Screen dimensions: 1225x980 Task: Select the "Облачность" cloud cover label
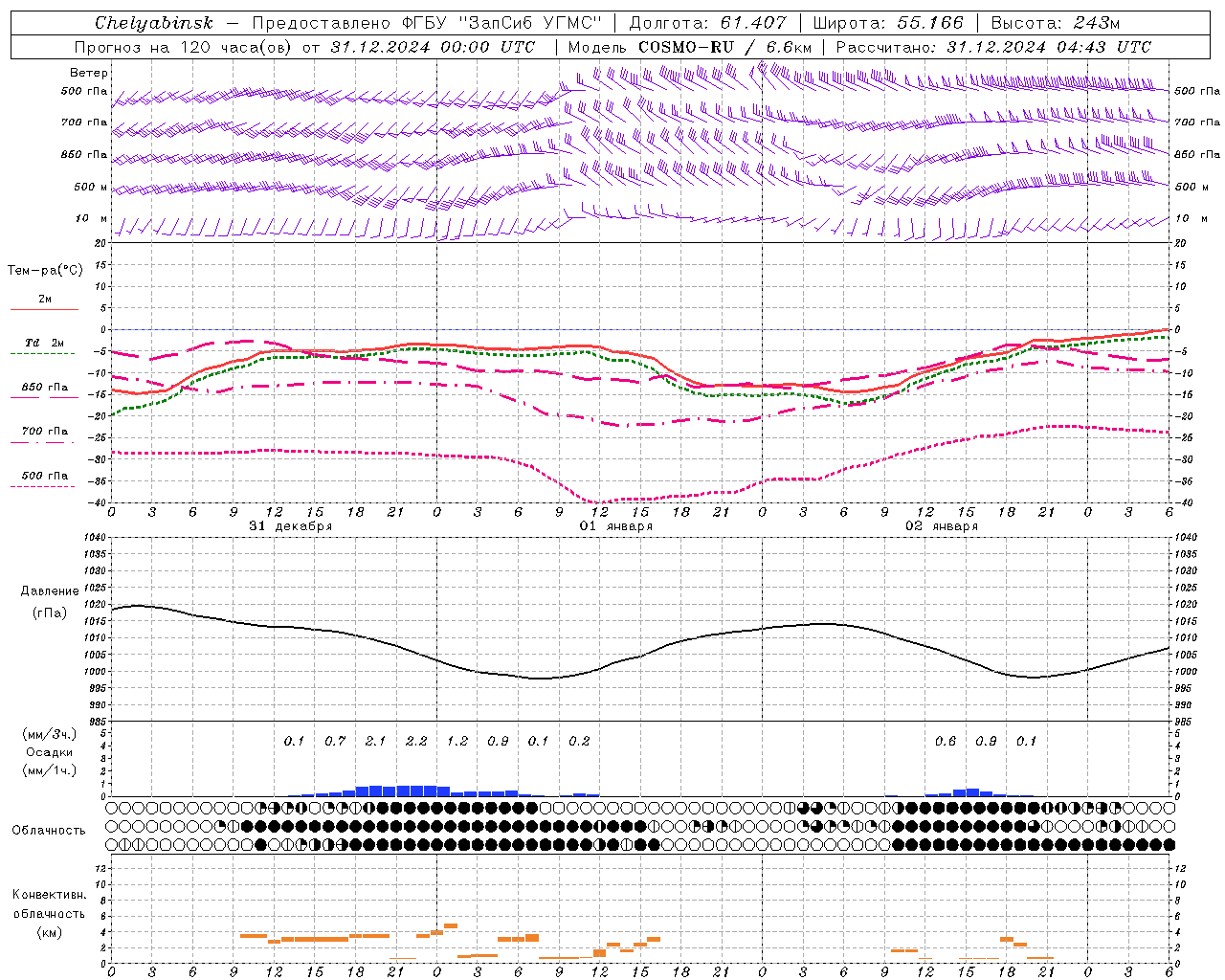tap(49, 831)
